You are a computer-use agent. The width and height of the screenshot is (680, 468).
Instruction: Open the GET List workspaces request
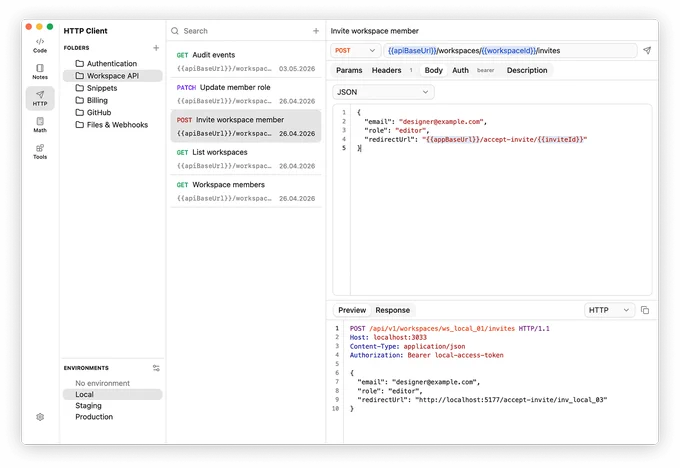click(x=246, y=159)
